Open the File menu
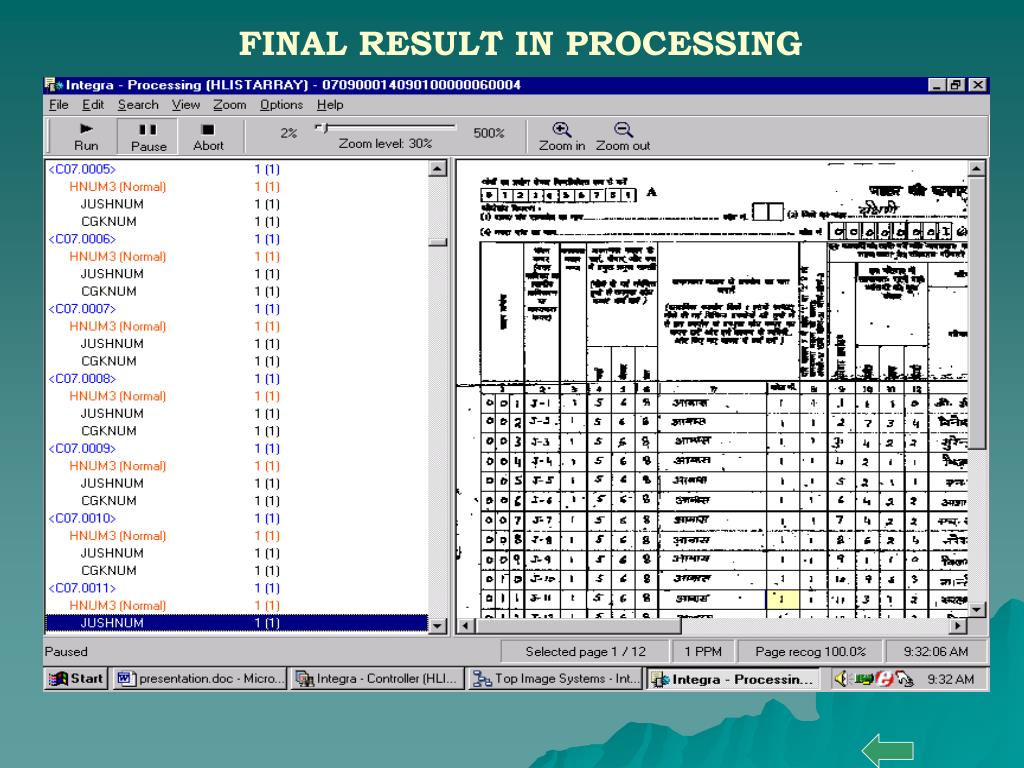The height and width of the screenshot is (768, 1024). pos(59,104)
